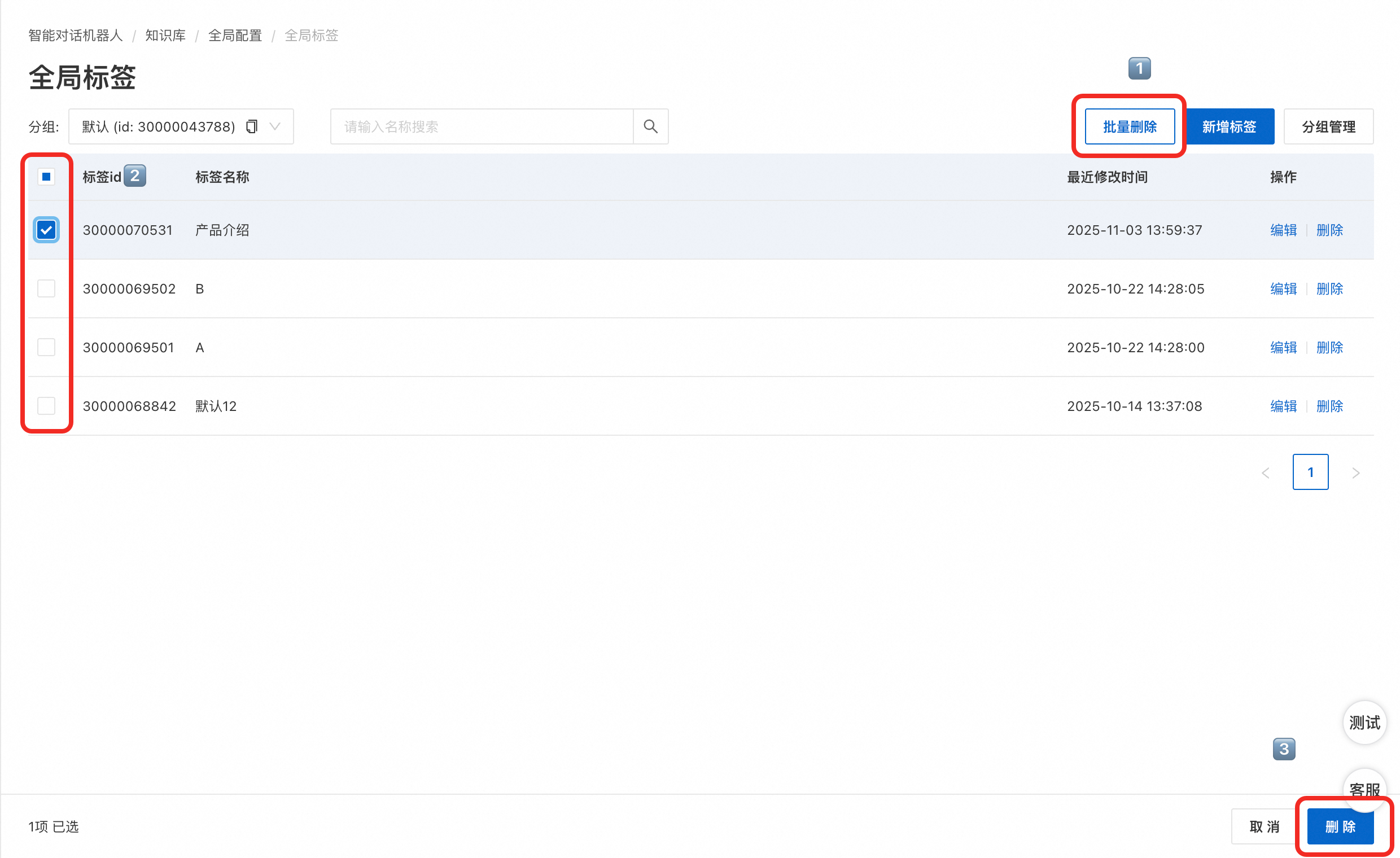1400x858 pixels.
Task: Open 分组管理 group management
Action: tap(1328, 126)
